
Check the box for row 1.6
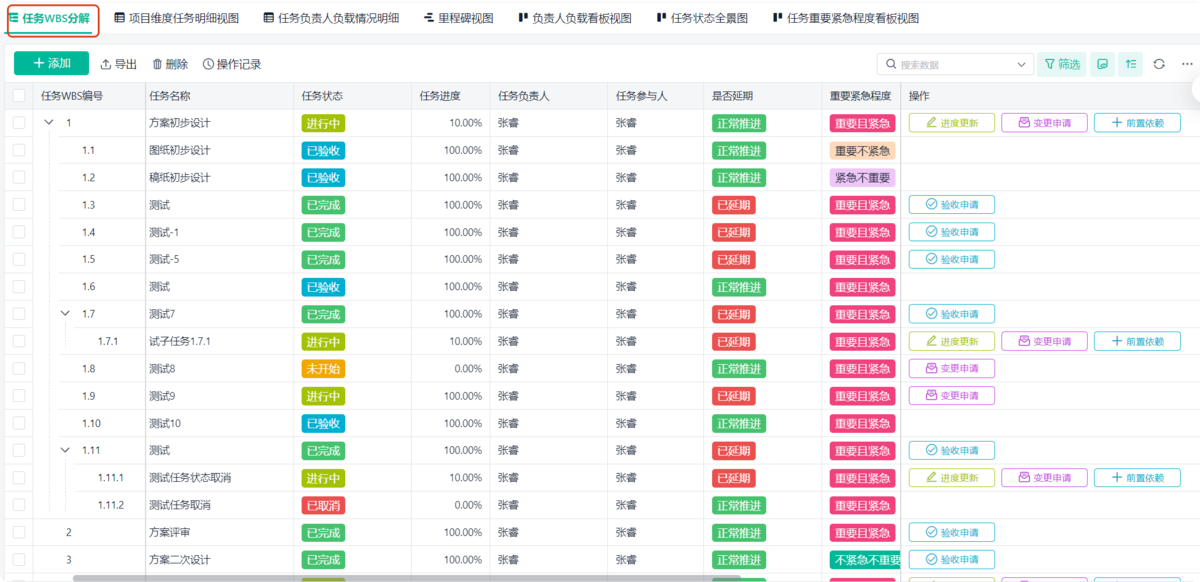[19, 286]
